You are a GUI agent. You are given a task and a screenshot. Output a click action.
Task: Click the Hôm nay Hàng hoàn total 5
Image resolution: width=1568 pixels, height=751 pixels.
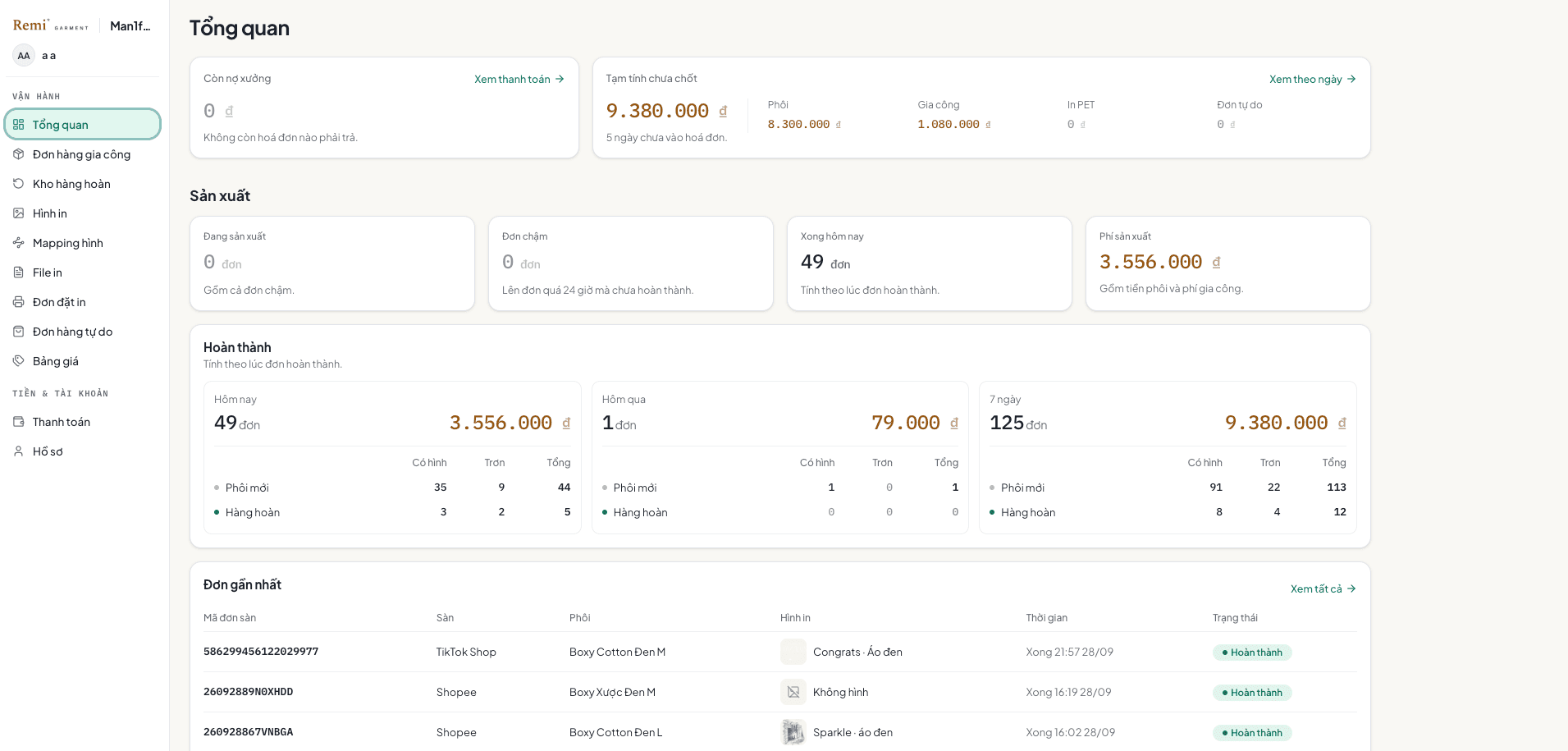(567, 512)
